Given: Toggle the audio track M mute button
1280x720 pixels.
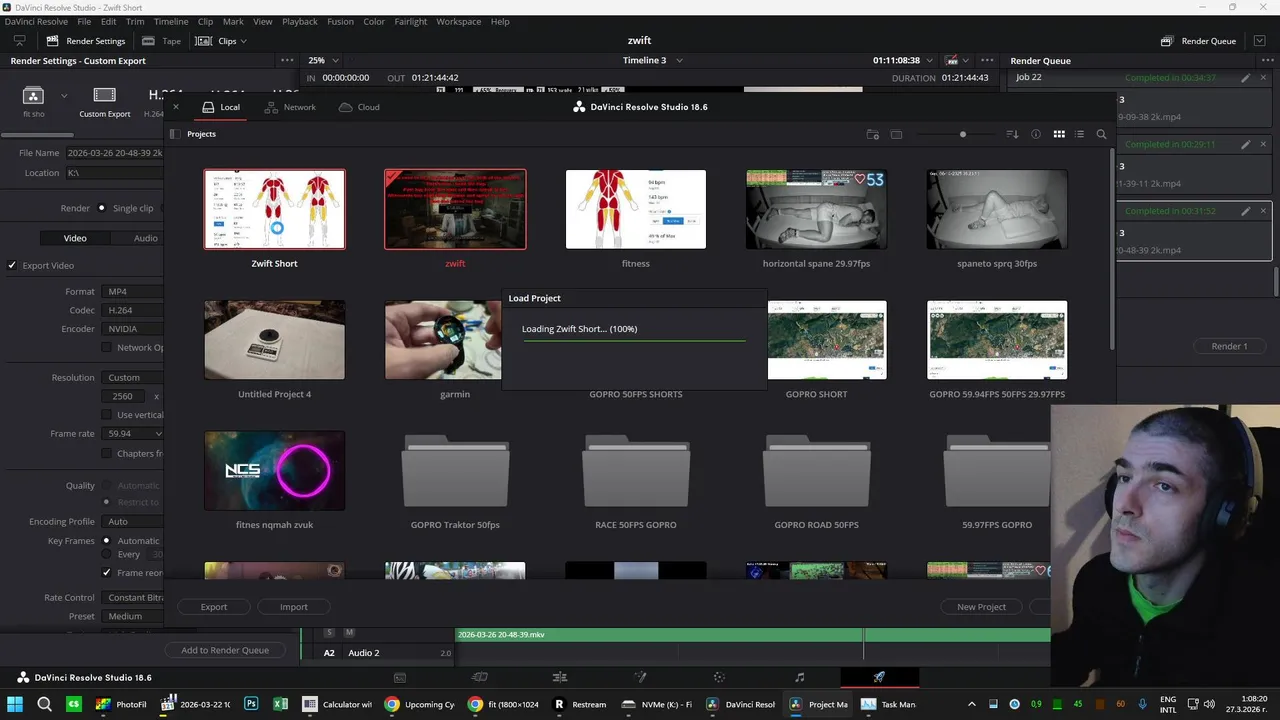Looking at the screenshot, I should point(349,633).
